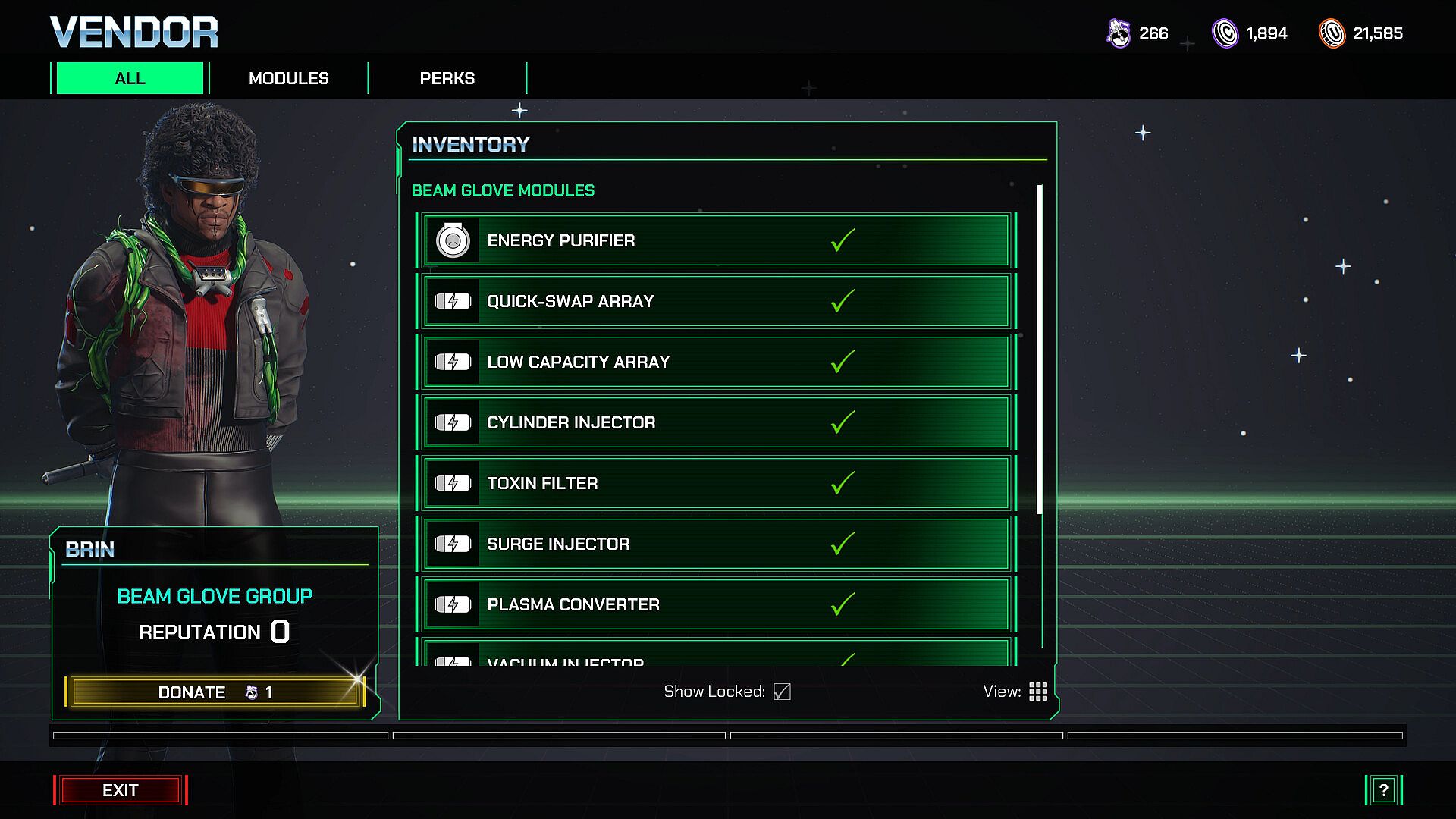
Task: Click the Donate button
Action: [215, 692]
